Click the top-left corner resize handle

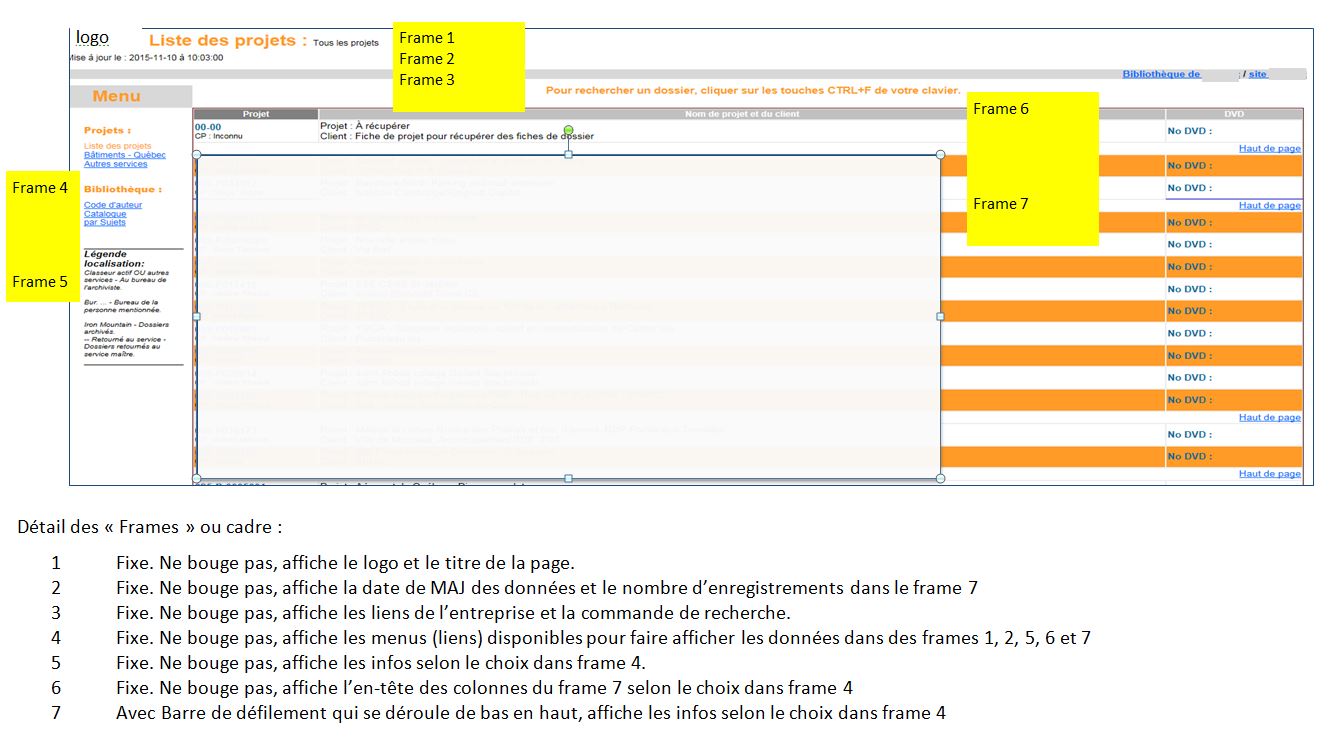pyautogui.click(x=196, y=154)
